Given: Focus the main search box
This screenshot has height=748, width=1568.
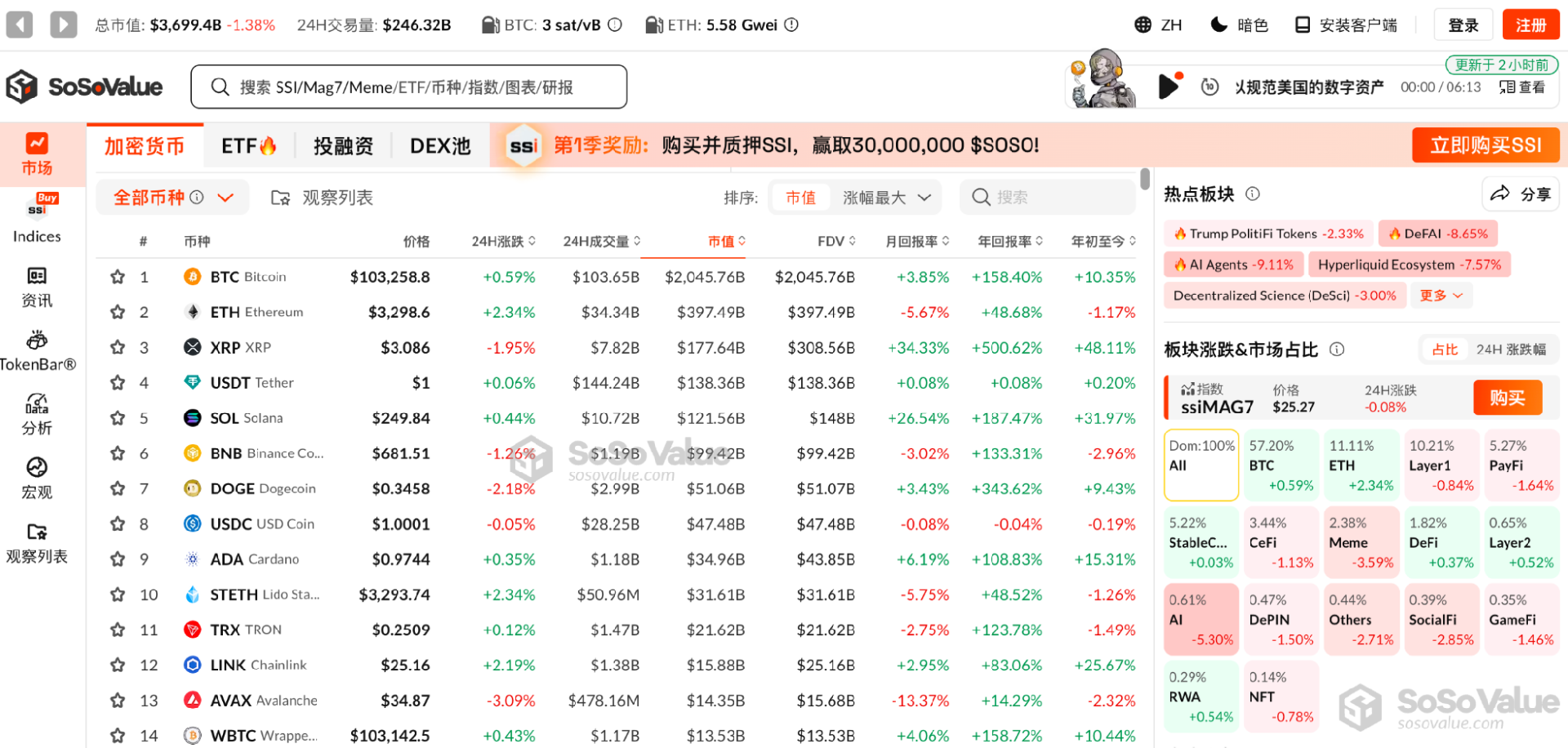Looking at the screenshot, I should click(x=409, y=87).
